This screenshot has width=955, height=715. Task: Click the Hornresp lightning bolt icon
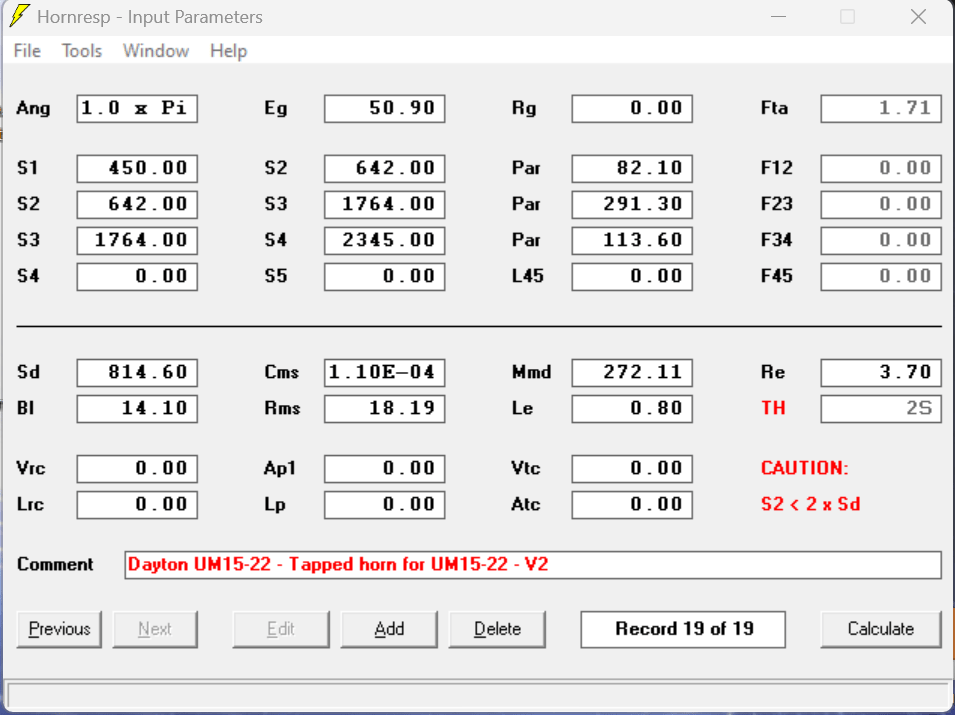point(19,16)
